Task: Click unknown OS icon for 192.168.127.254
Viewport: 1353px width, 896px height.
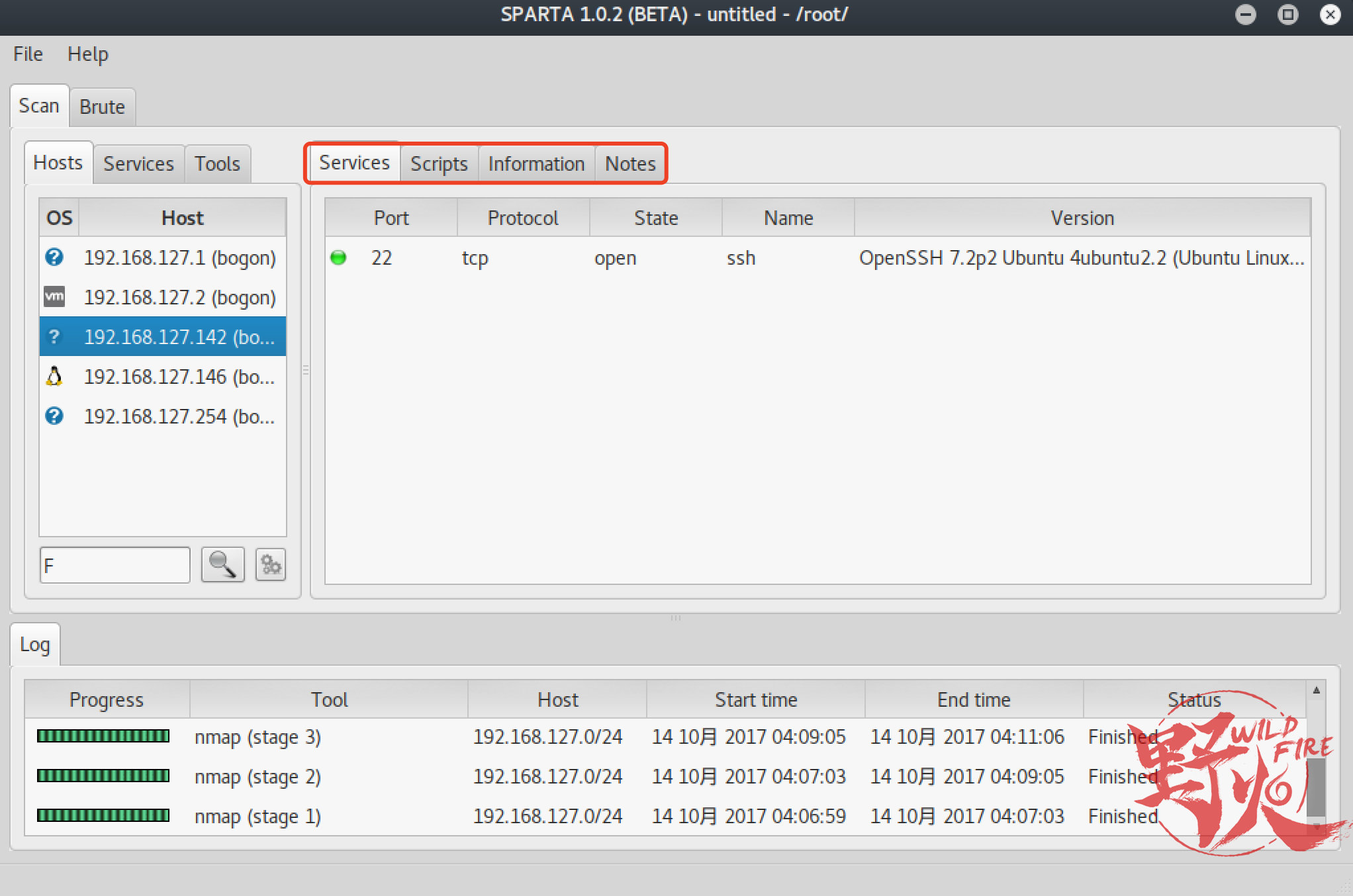Action: (54, 416)
